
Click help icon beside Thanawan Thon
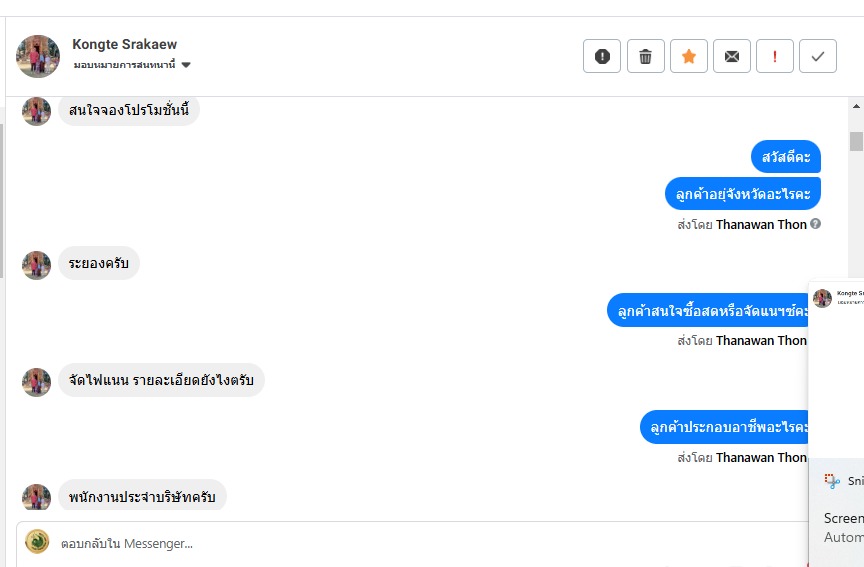816,224
